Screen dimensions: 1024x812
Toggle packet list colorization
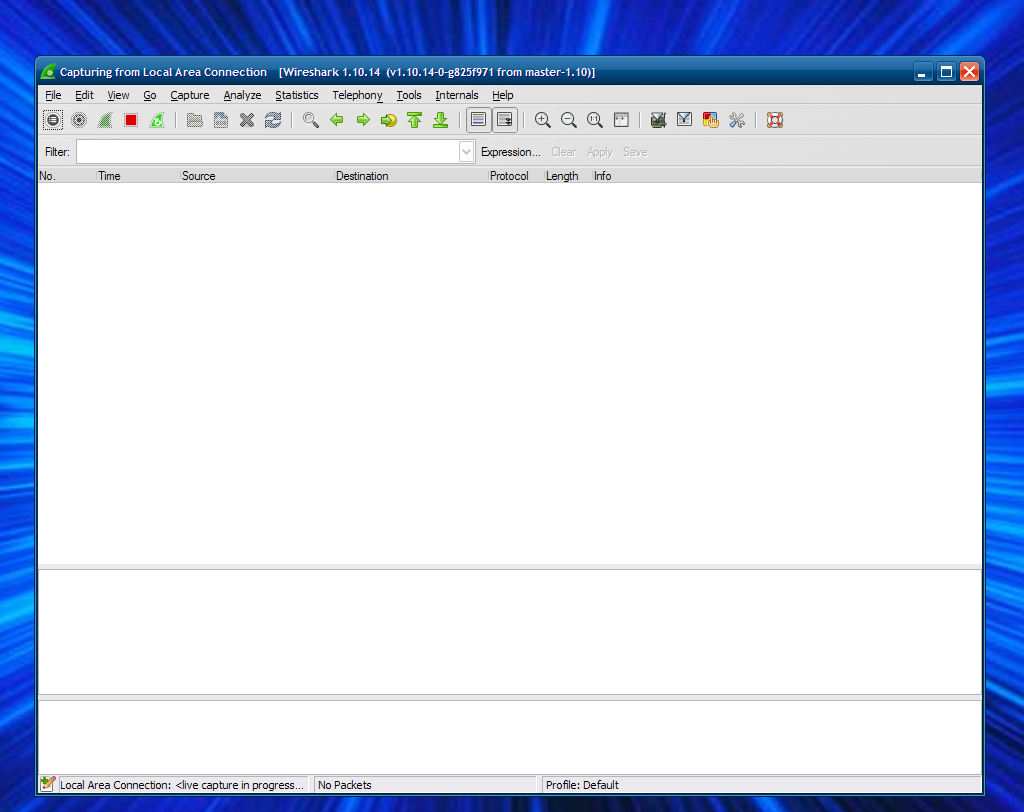click(x=479, y=120)
